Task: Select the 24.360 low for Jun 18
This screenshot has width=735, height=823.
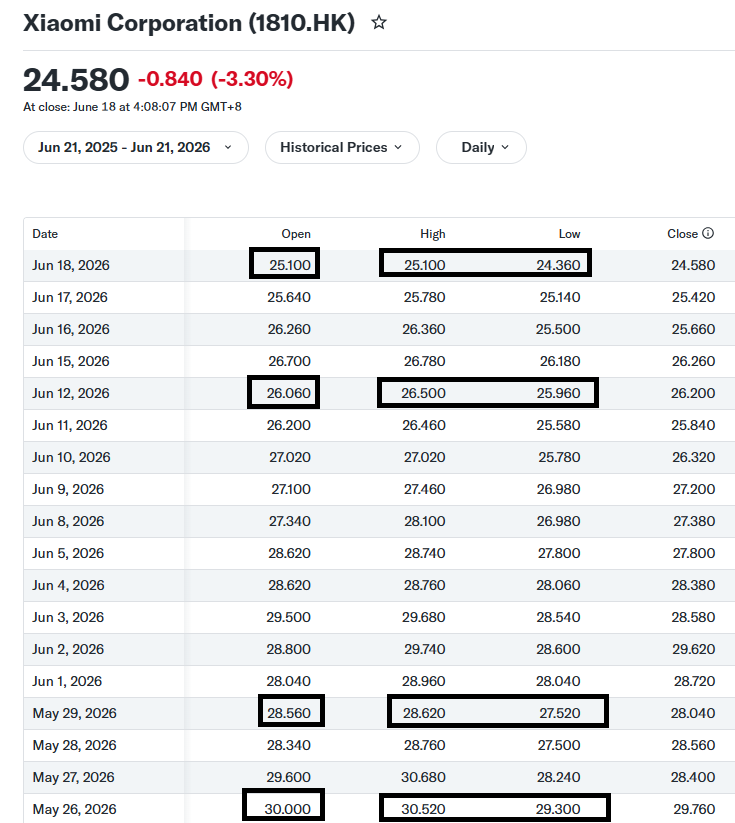Action: pyautogui.click(x=558, y=265)
